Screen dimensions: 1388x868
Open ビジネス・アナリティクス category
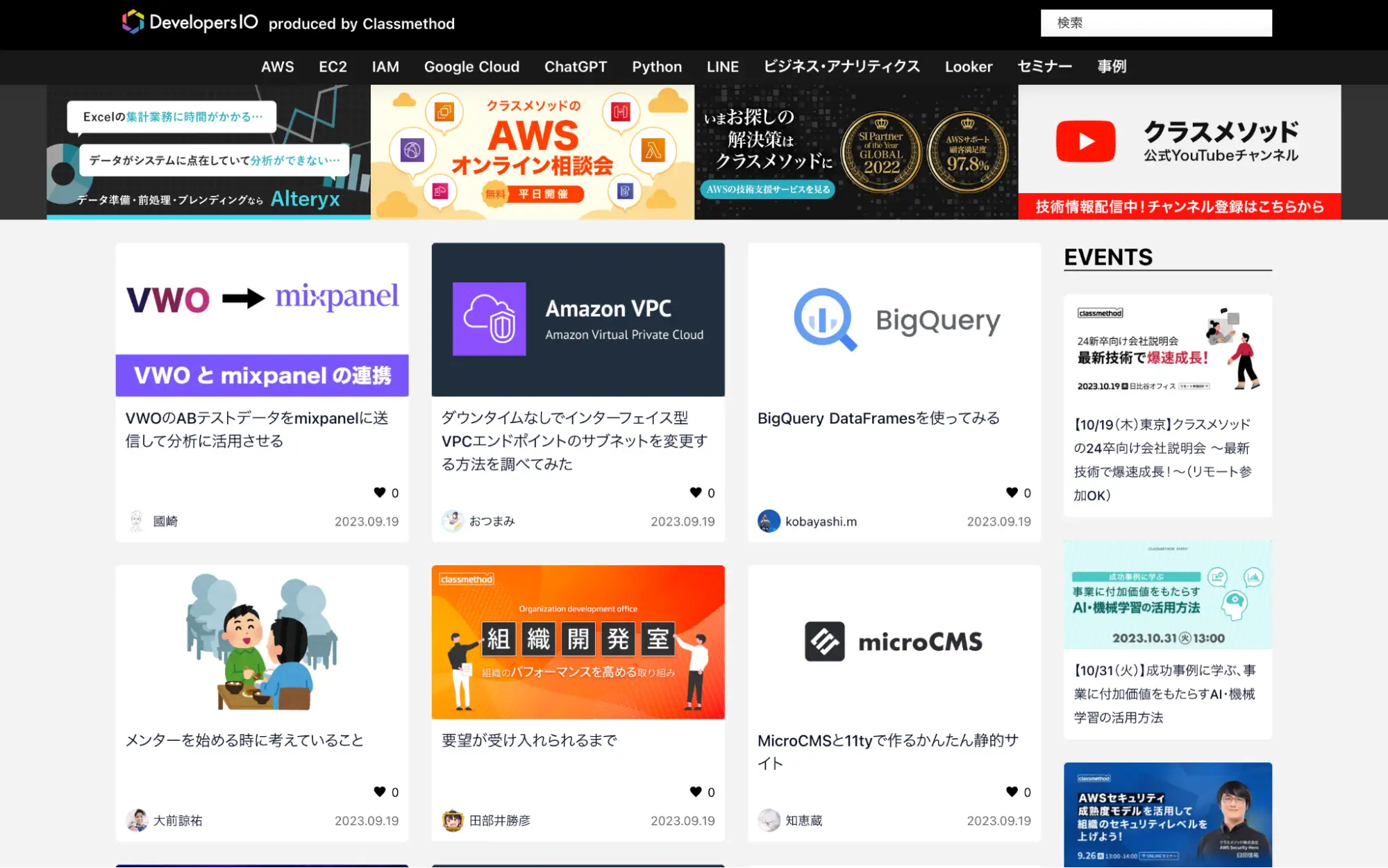[842, 67]
